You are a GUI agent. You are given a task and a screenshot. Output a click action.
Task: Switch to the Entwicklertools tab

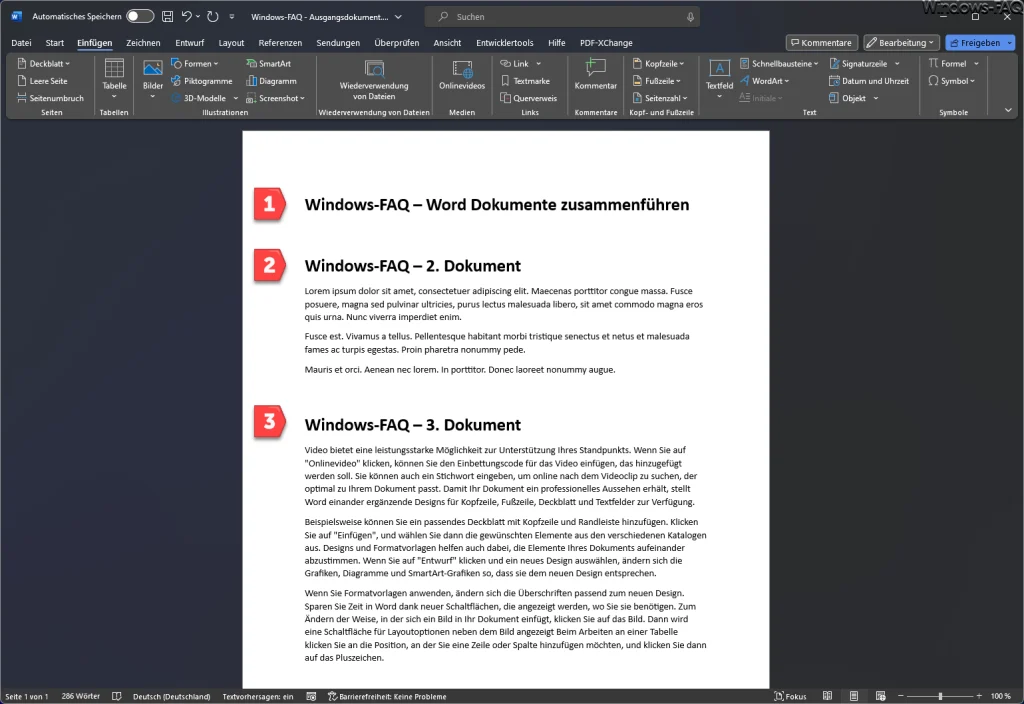[x=504, y=42]
